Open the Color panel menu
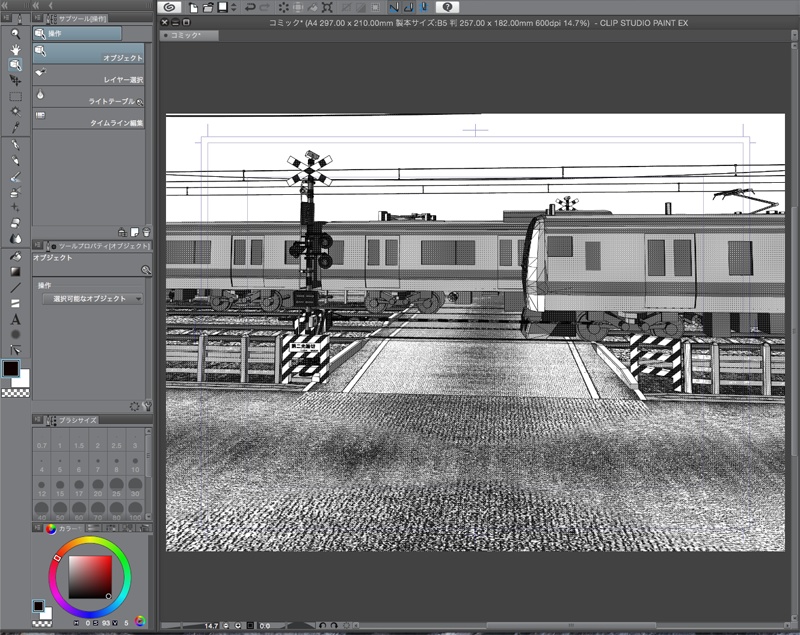800x635 pixels. point(37,528)
